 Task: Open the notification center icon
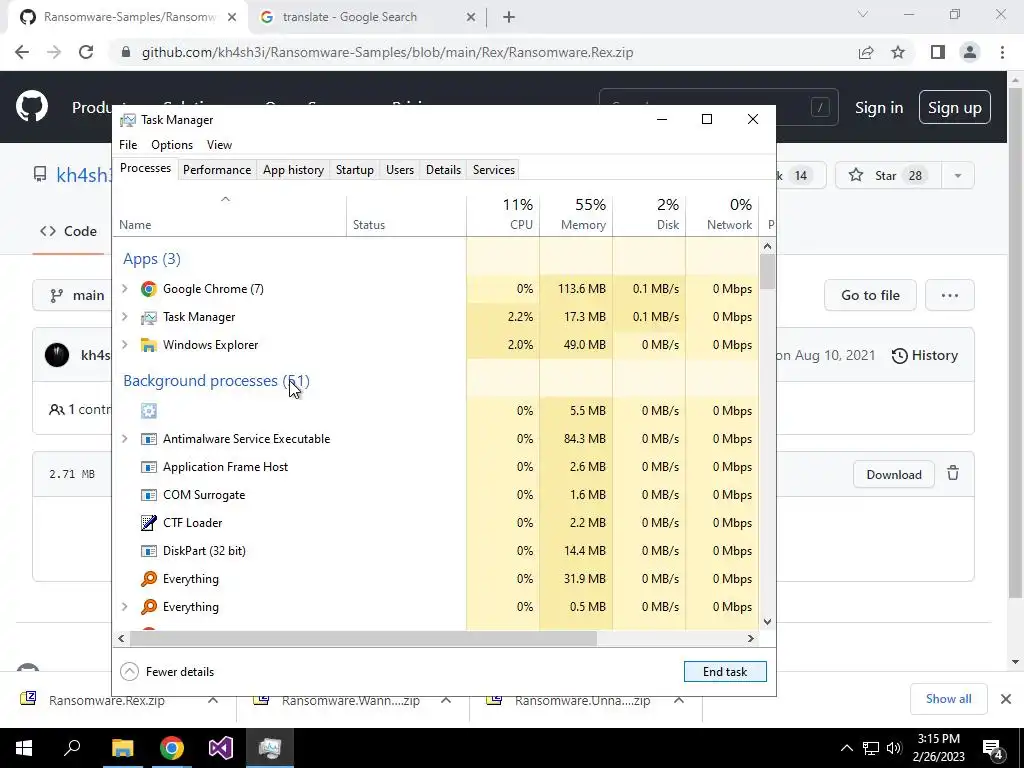(x=993, y=748)
